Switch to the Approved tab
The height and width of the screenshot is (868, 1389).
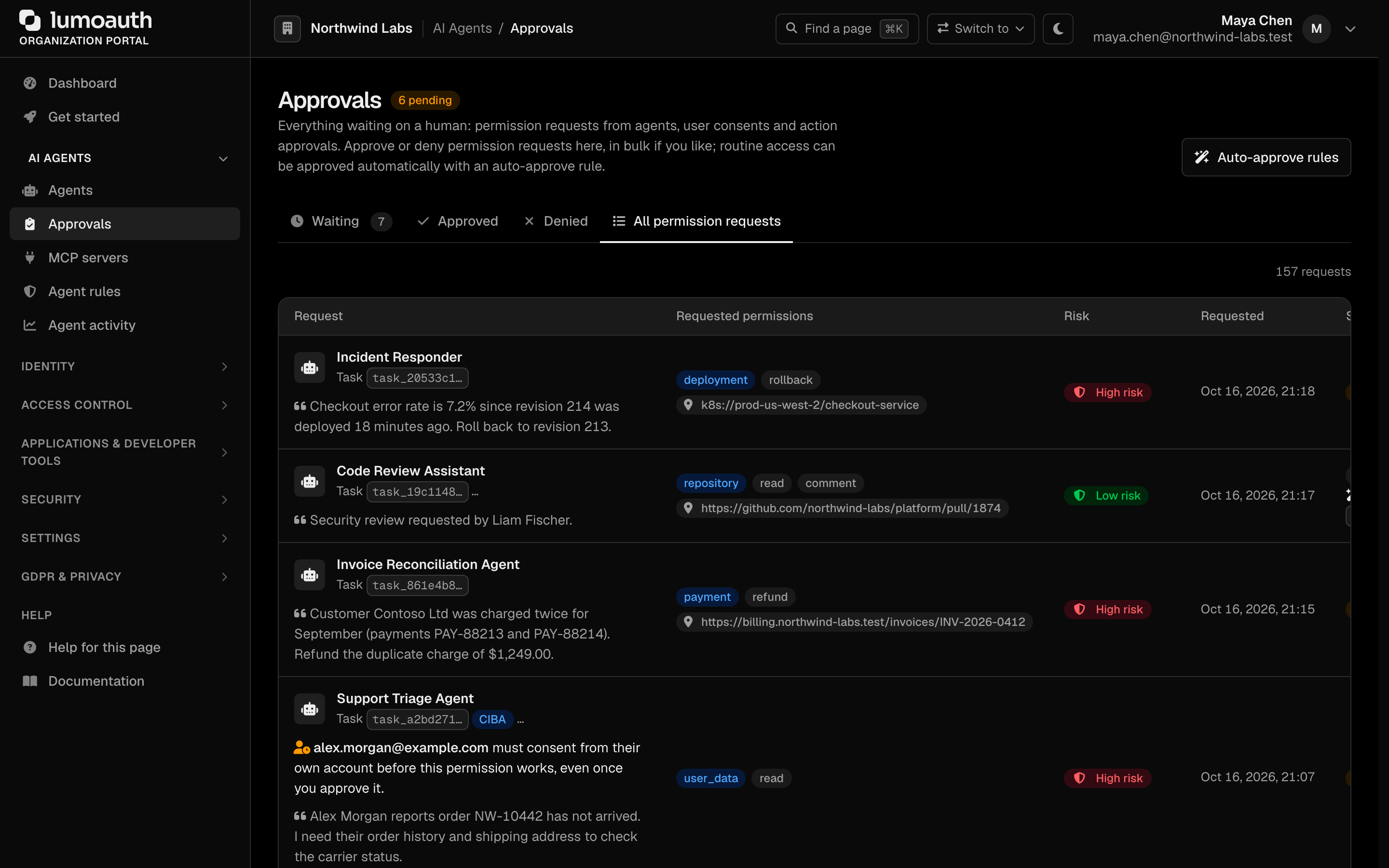coord(457,221)
